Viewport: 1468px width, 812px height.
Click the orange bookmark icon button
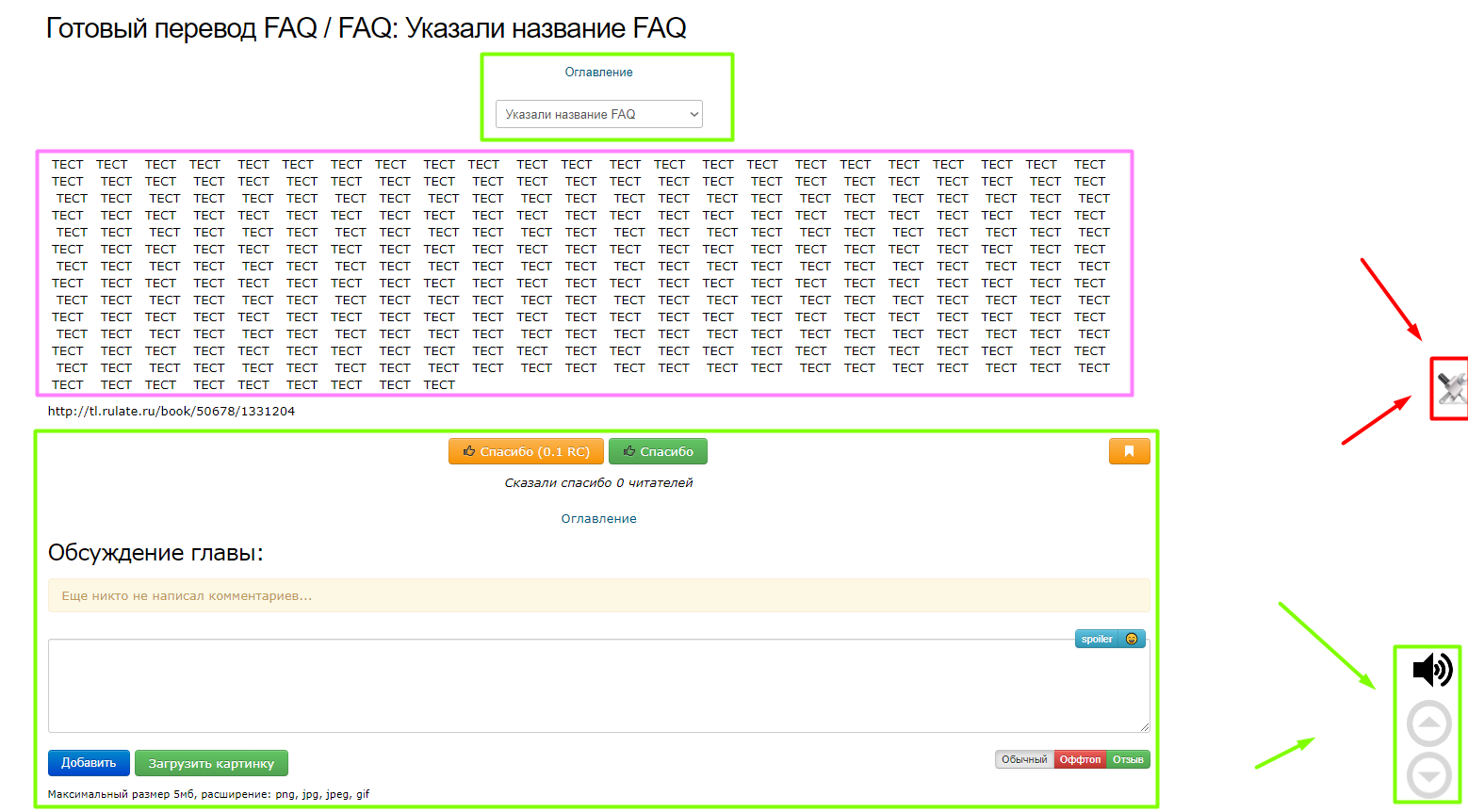point(1129,451)
